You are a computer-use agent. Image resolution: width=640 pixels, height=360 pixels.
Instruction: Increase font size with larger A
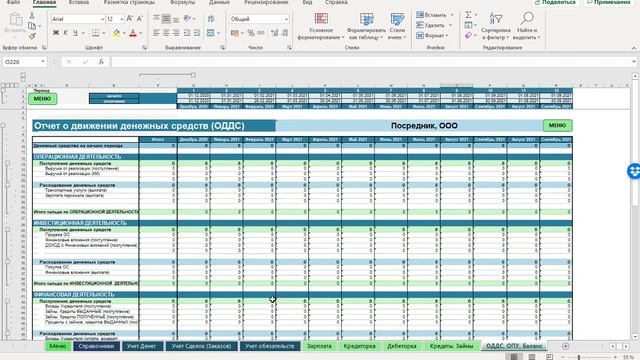point(130,19)
